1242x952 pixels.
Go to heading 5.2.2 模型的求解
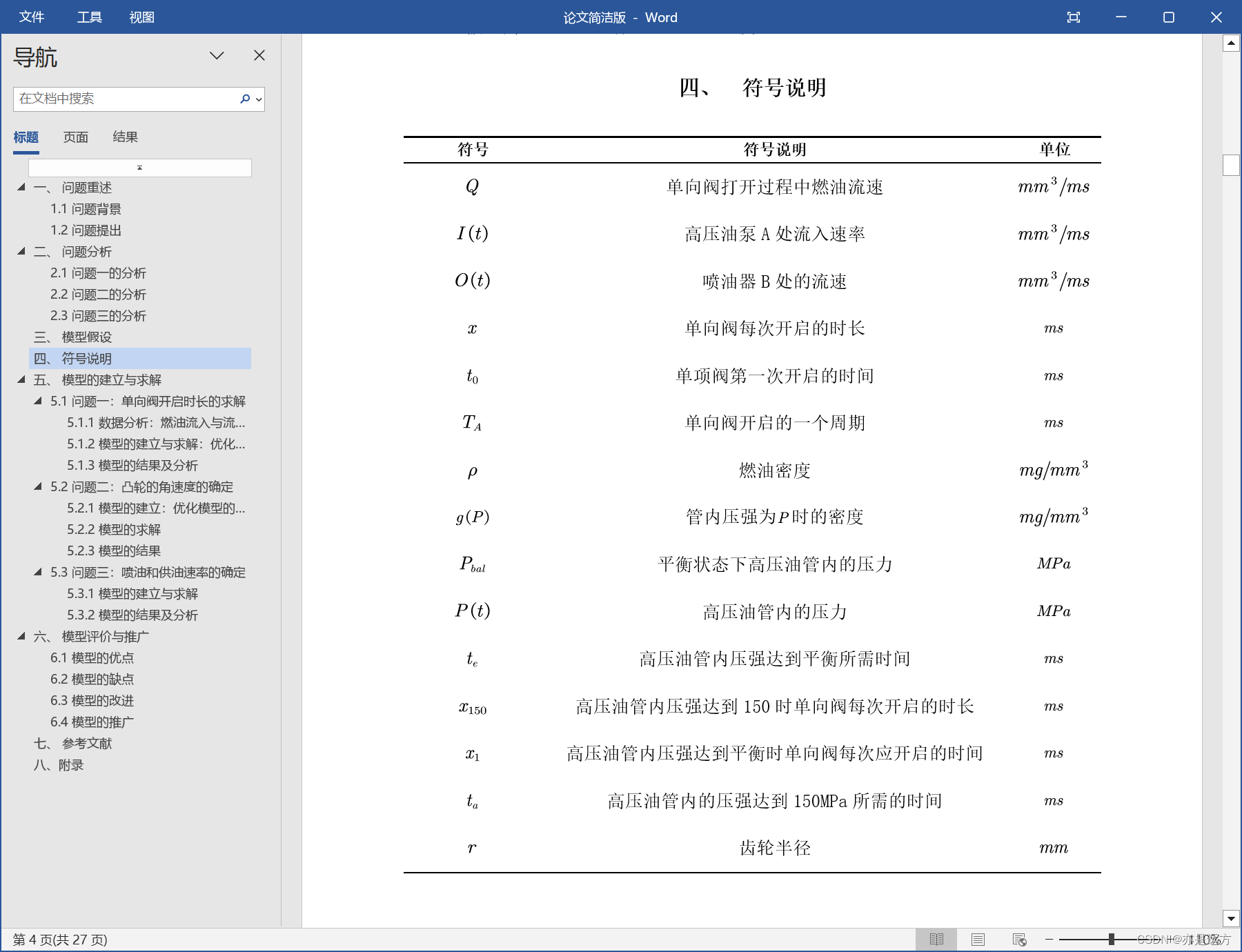click(x=114, y=529)
